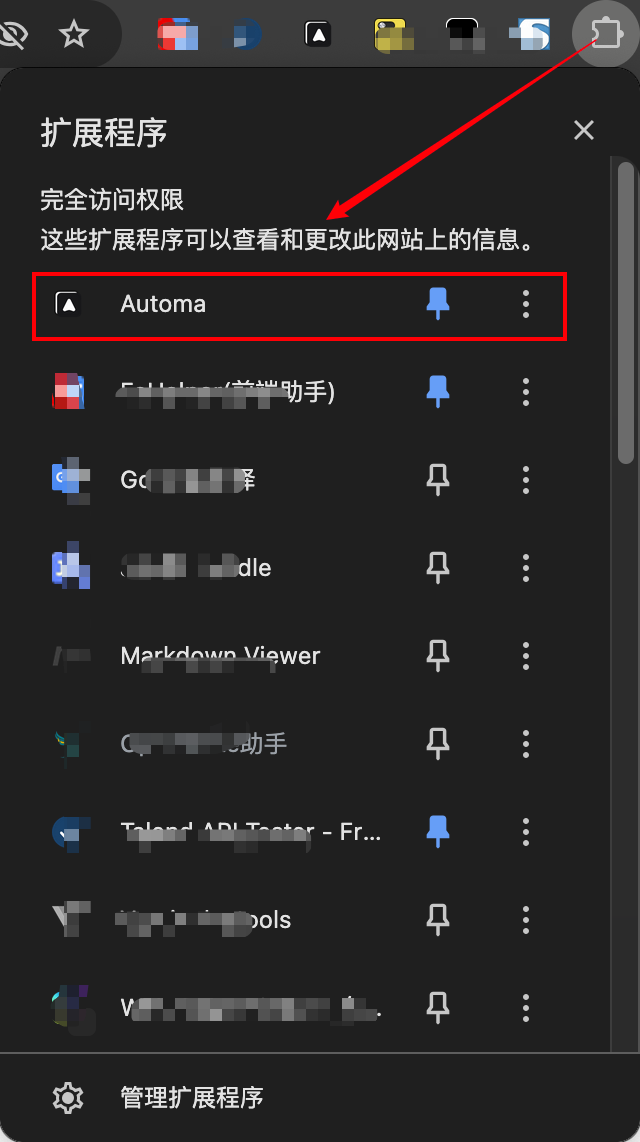Screen dimensions: 640x1142
Task: Open more options for Markdown Viewer
Action: pos(526,656)
